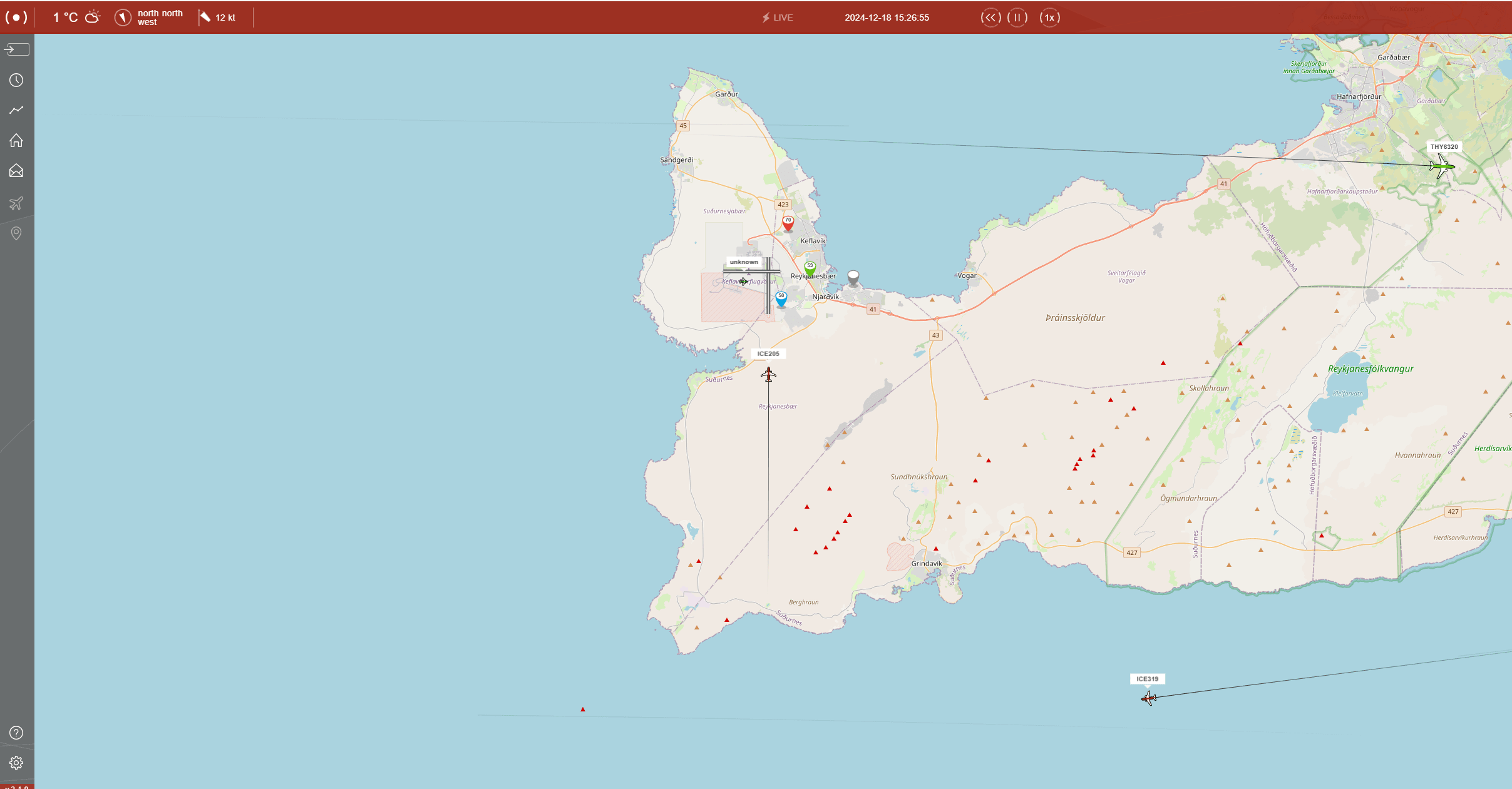1512x789 pixels.
Task: Open the envelope messages icon
Action: (16, 171)
